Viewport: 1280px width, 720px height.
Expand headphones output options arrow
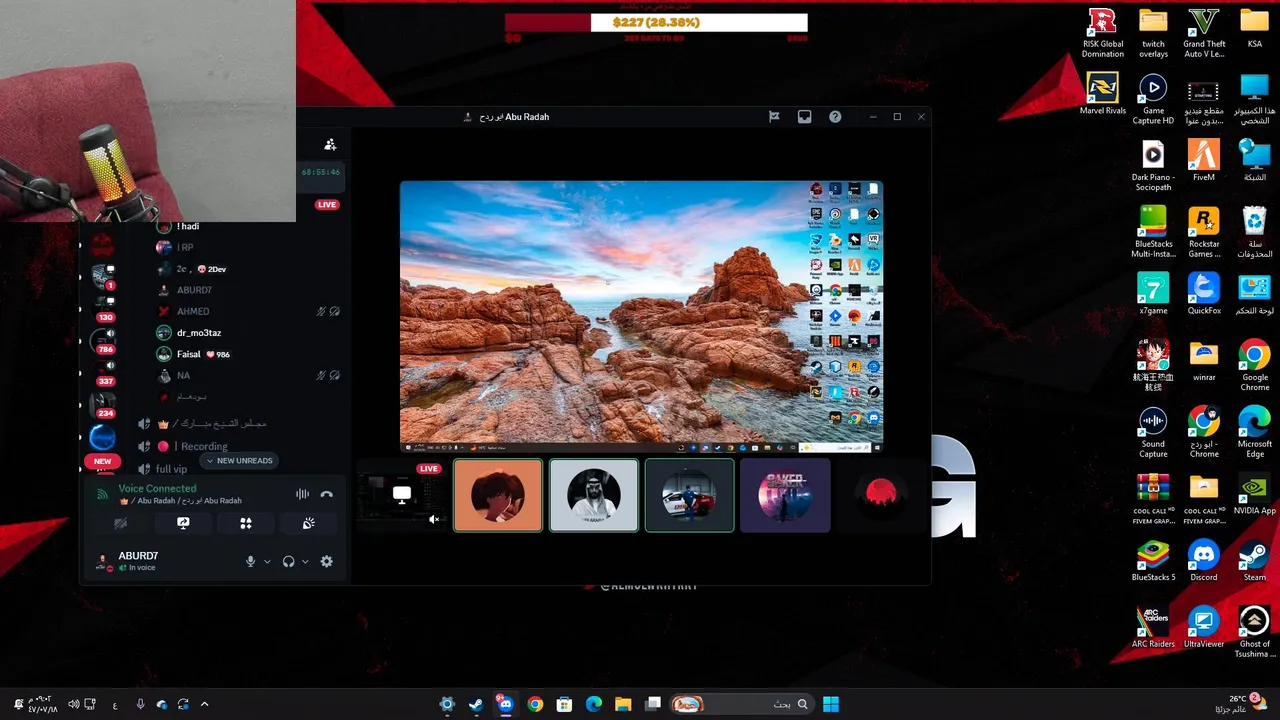tap(305, 562)
